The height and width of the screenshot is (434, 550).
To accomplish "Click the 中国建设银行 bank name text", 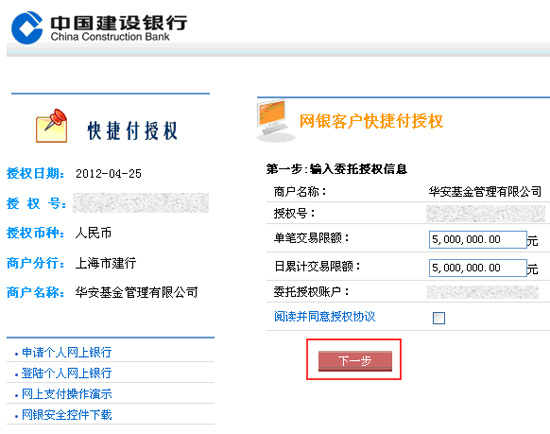I will coord(119,22).
